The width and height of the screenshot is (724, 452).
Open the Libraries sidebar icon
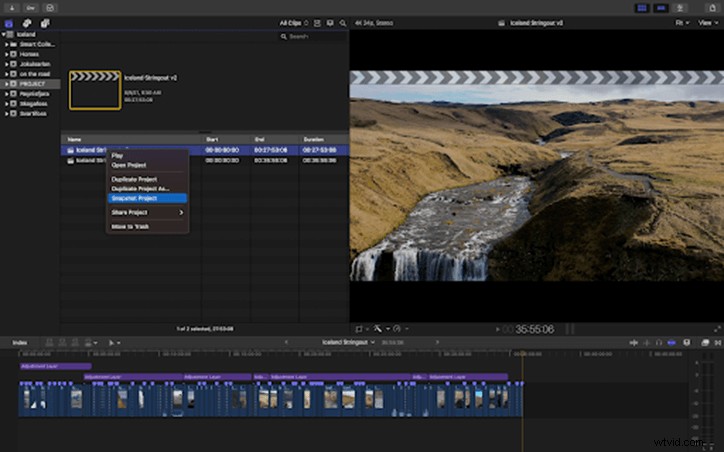click(x=9, y=23)
